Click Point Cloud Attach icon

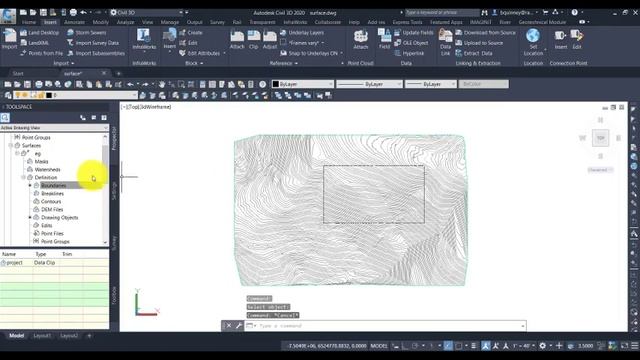coord(360,40)
